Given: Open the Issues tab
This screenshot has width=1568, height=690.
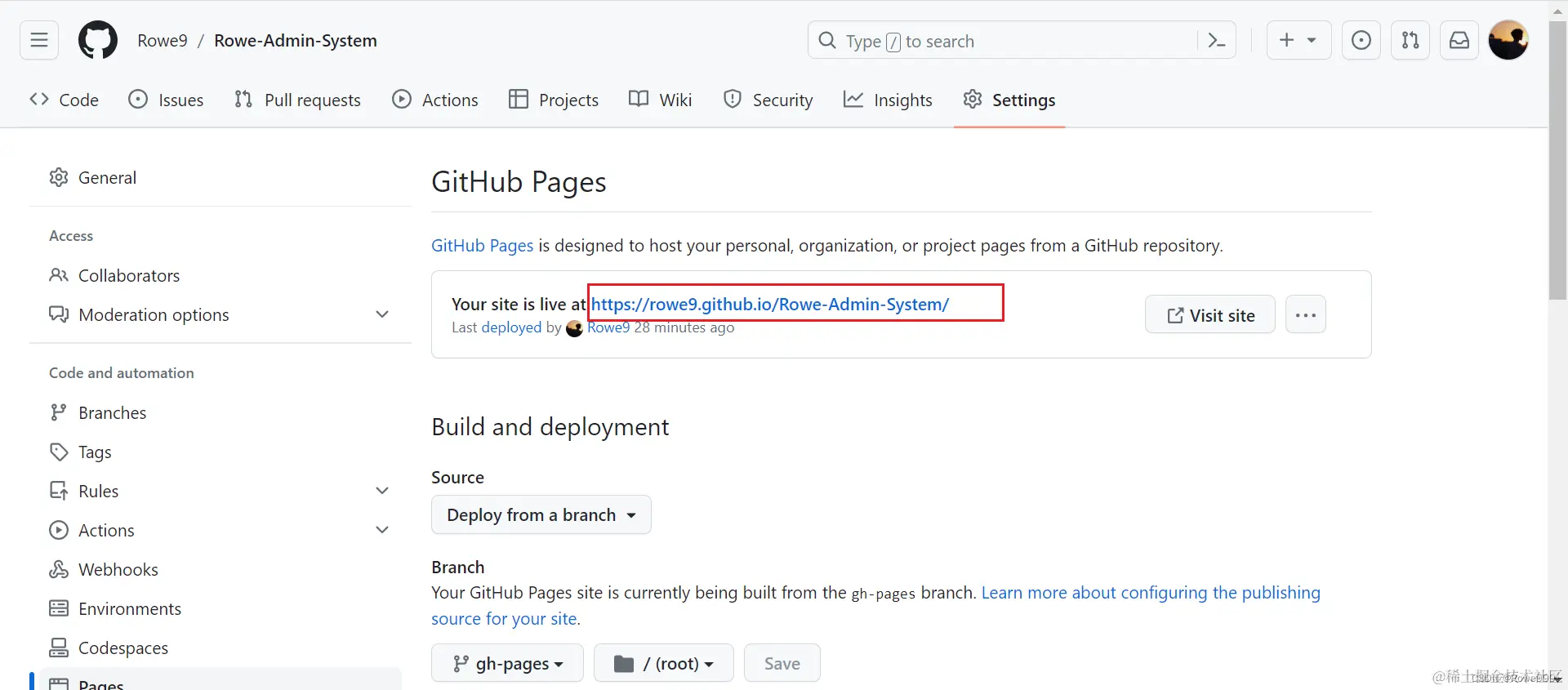Looking at the screenshot, I should tap(166, 100).
